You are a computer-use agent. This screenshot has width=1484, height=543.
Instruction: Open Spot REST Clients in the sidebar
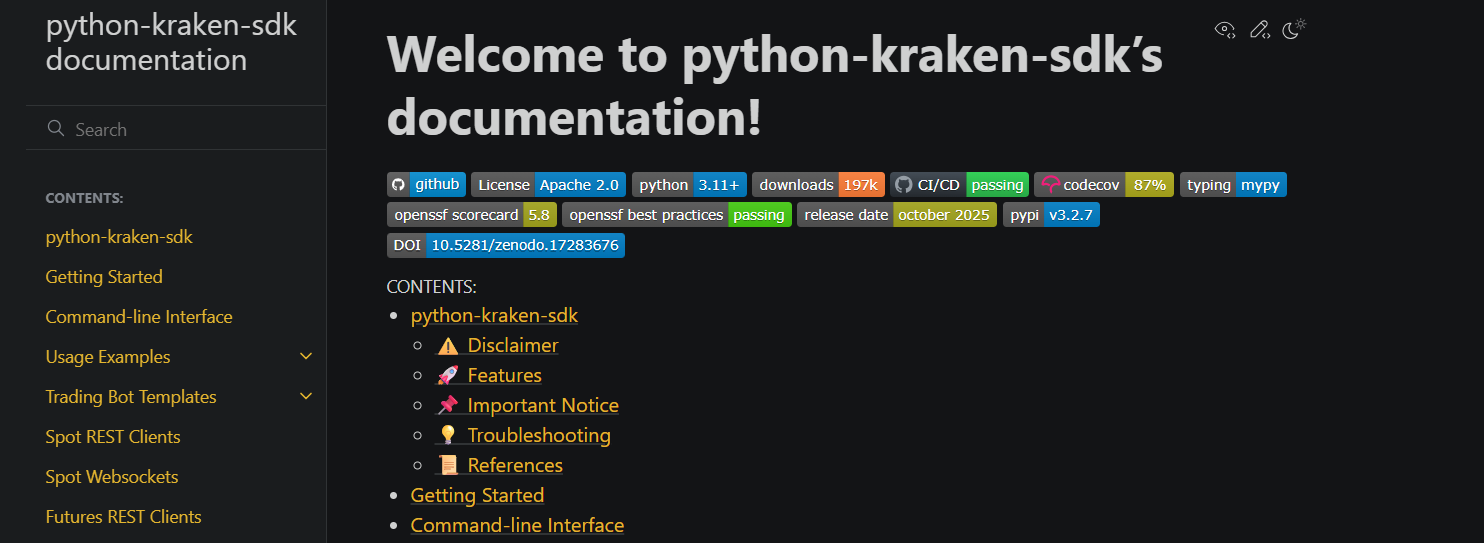[113, 437]
